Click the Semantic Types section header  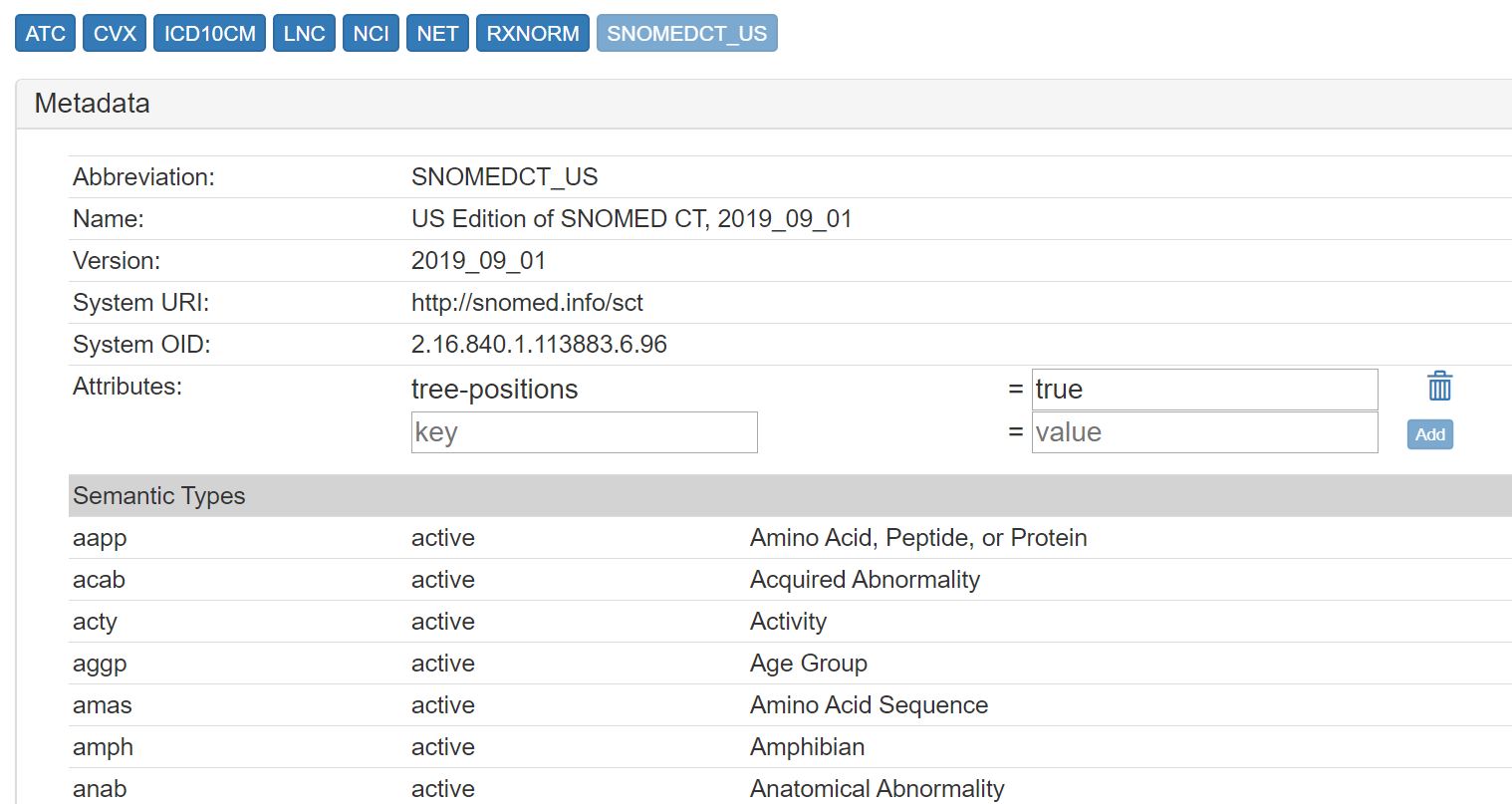tap(790, 495)
